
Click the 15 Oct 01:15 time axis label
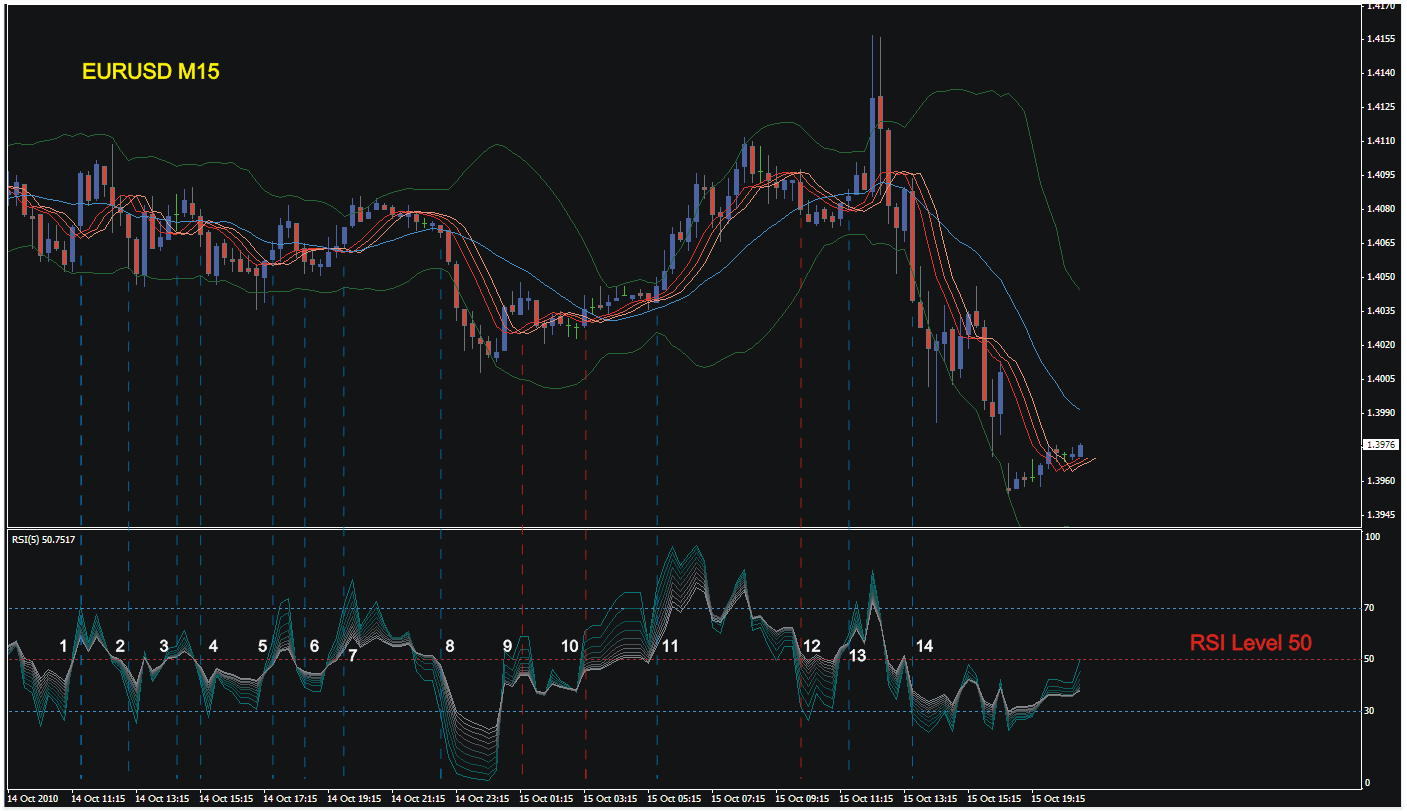tap(546, 799)
